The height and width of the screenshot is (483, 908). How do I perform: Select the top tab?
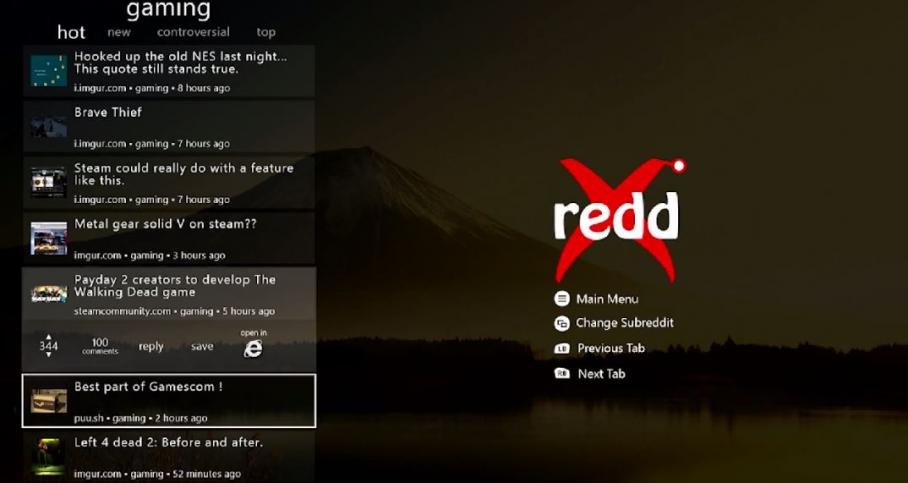coord(265,32)
